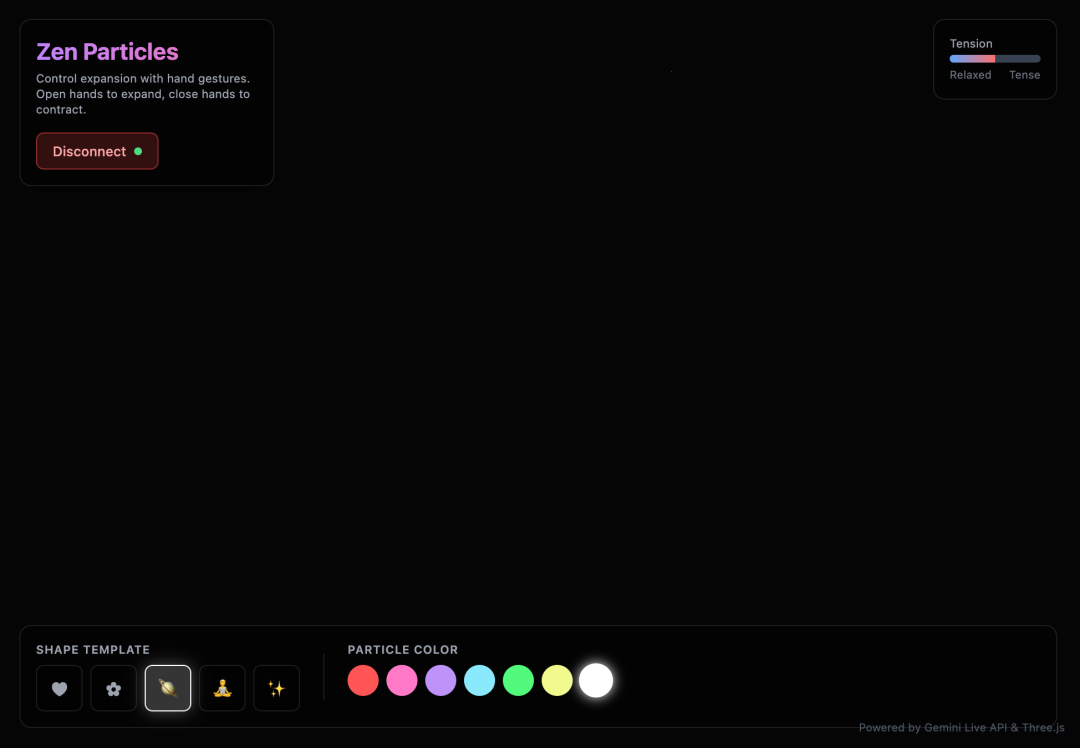Click the Powered by Gemini footer text
Viewport: 1080px width, 748px height.
pos(961,728)
